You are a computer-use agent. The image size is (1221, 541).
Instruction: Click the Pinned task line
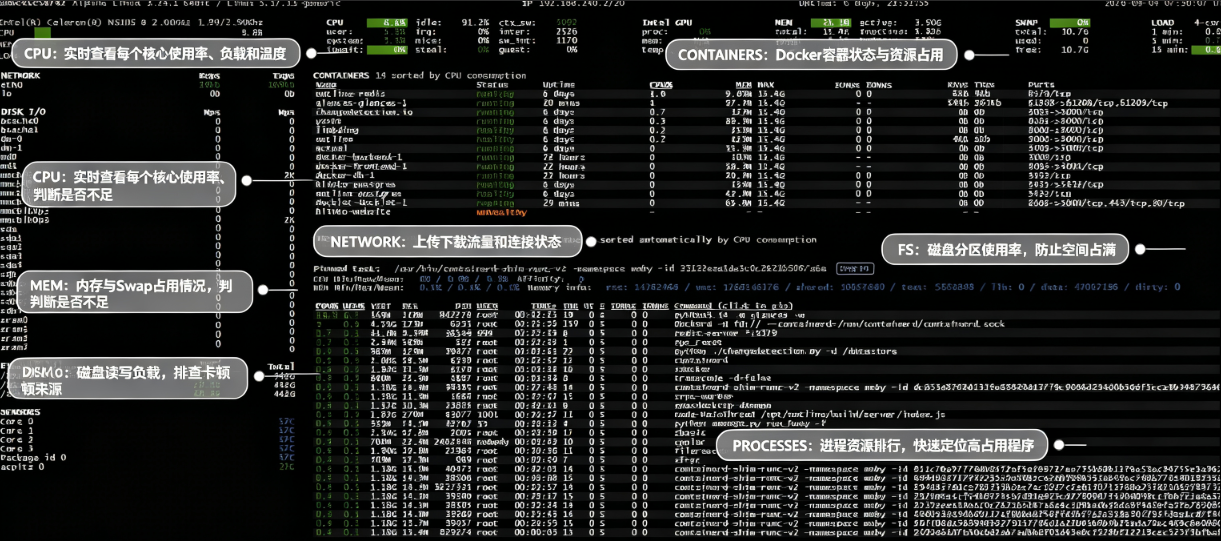pyautogui.click(x=592, y=268)
